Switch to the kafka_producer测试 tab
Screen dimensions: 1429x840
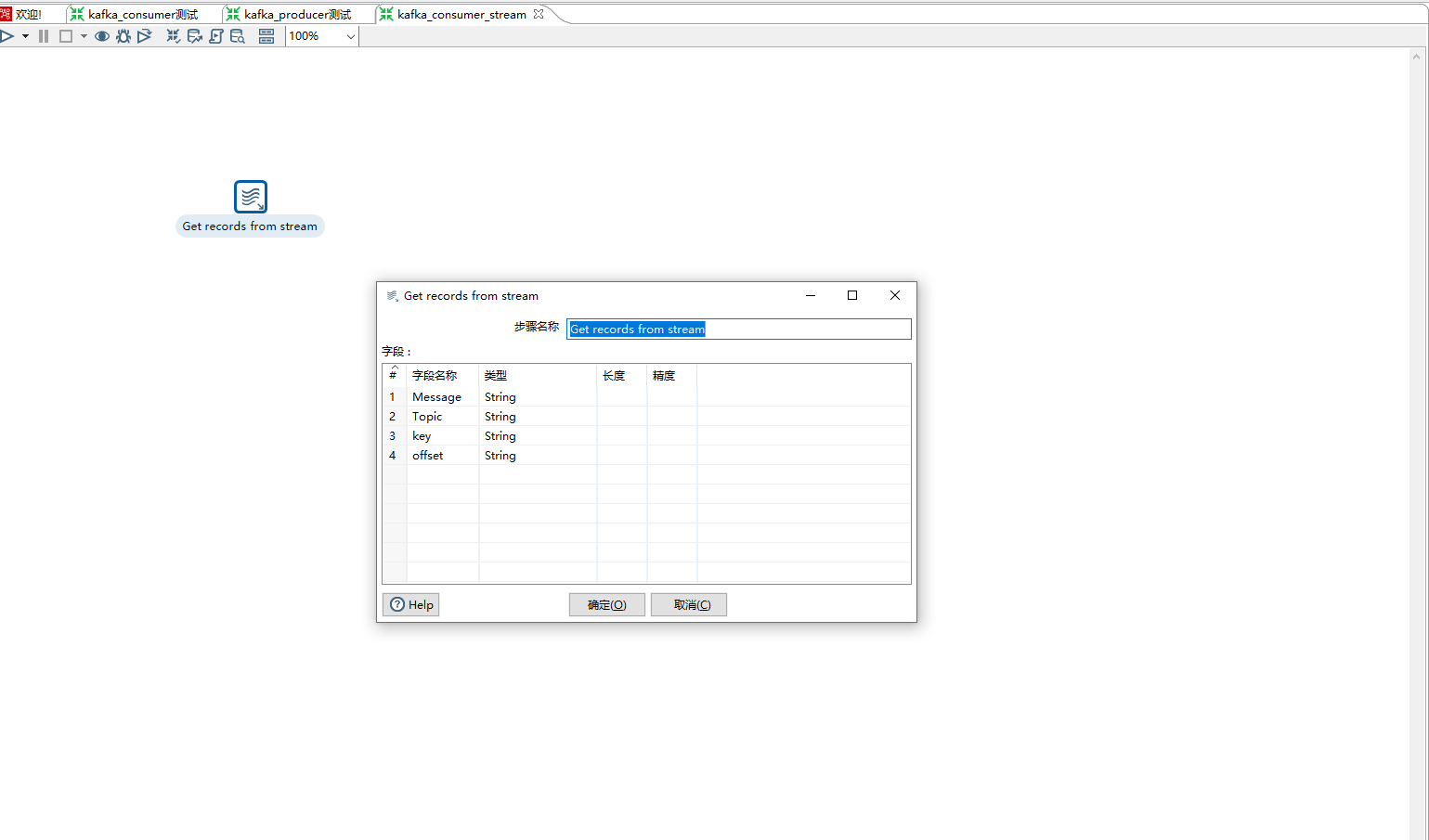(290, 14)
